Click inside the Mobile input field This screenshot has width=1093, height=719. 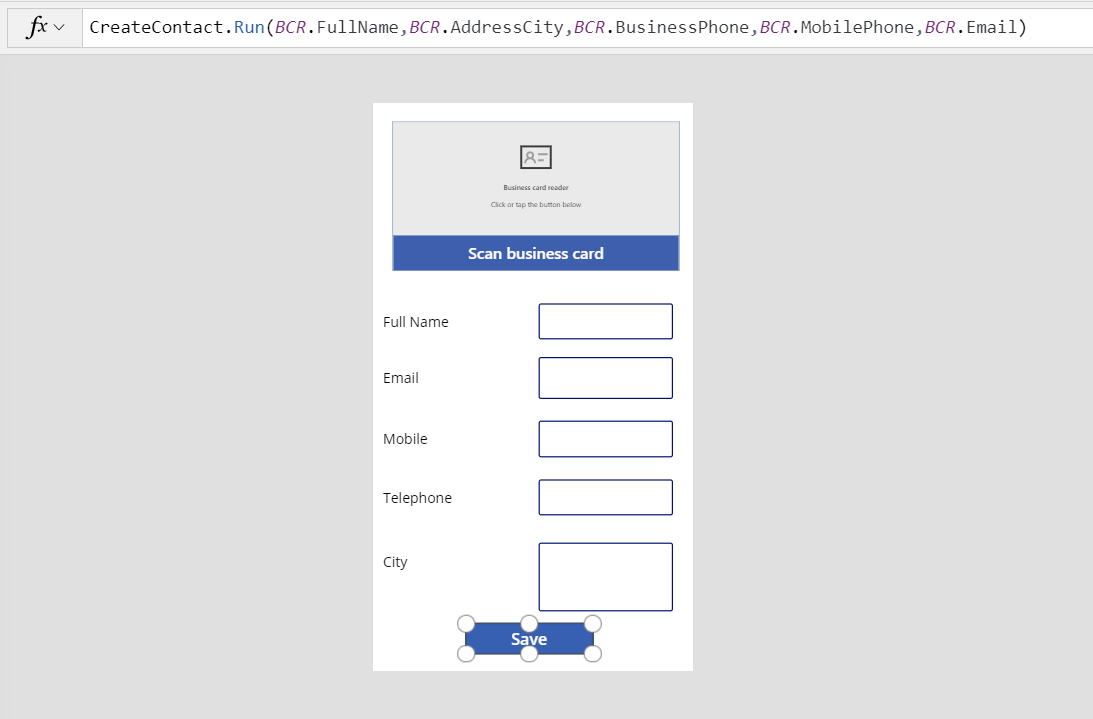tap(605, 438)
